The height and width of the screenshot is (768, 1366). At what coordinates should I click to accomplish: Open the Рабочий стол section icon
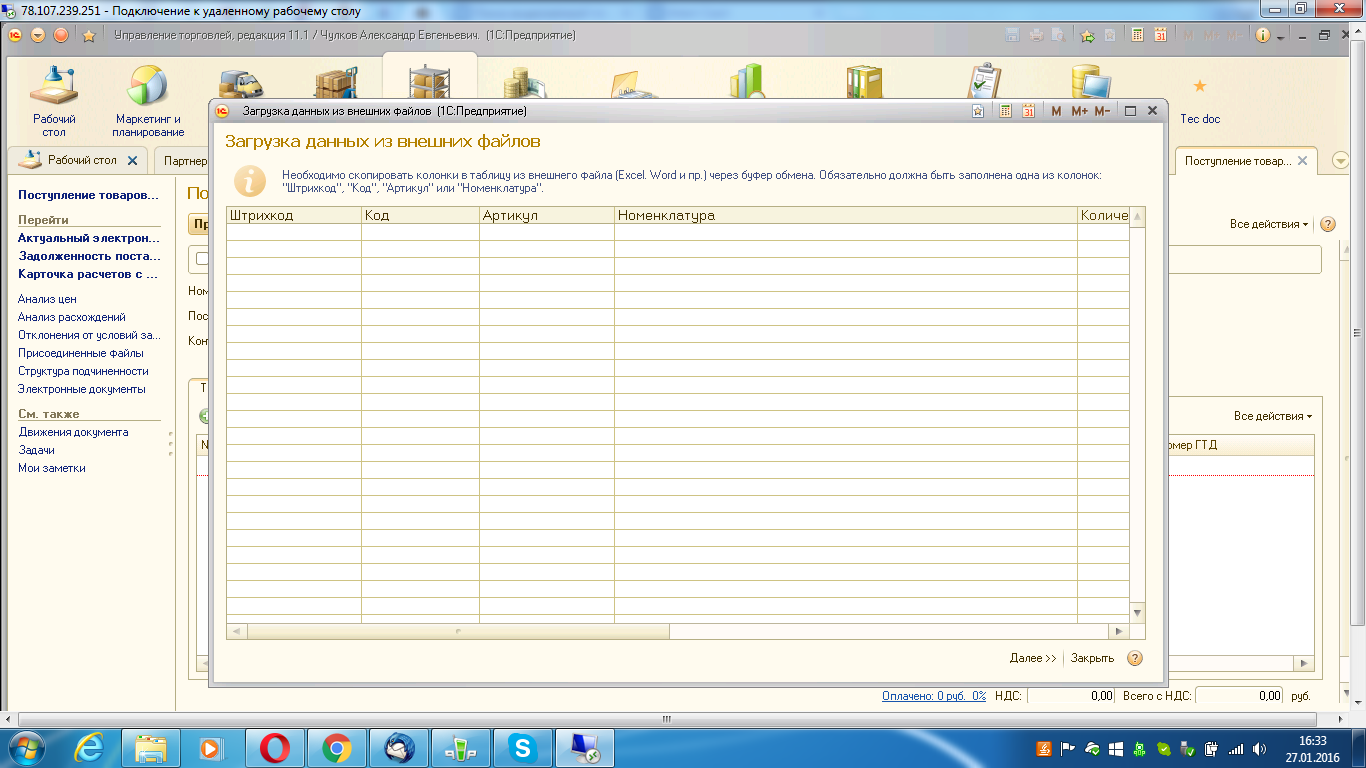pos(53,87)
